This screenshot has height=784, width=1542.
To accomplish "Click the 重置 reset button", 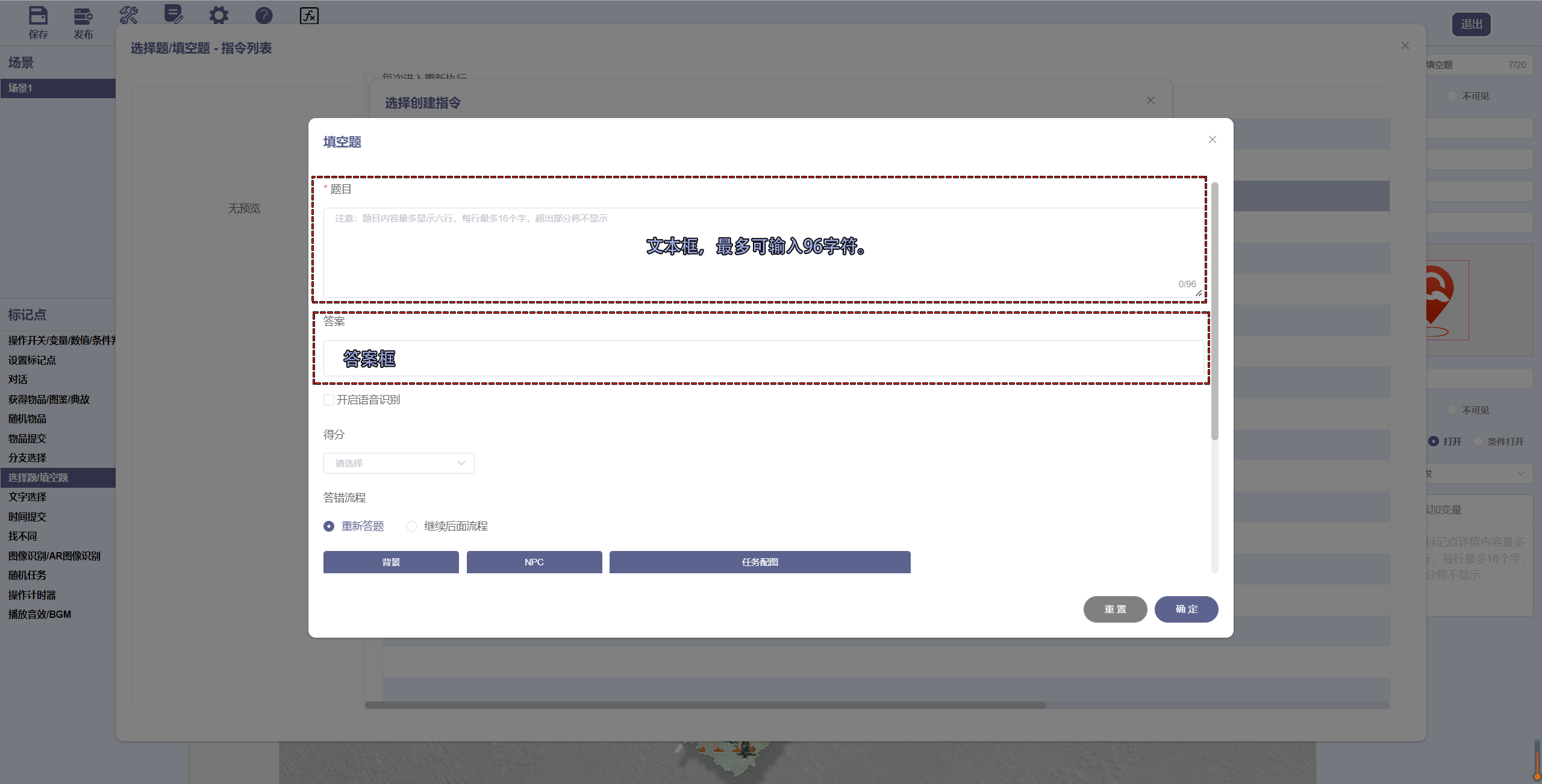I will [1115, 609].
